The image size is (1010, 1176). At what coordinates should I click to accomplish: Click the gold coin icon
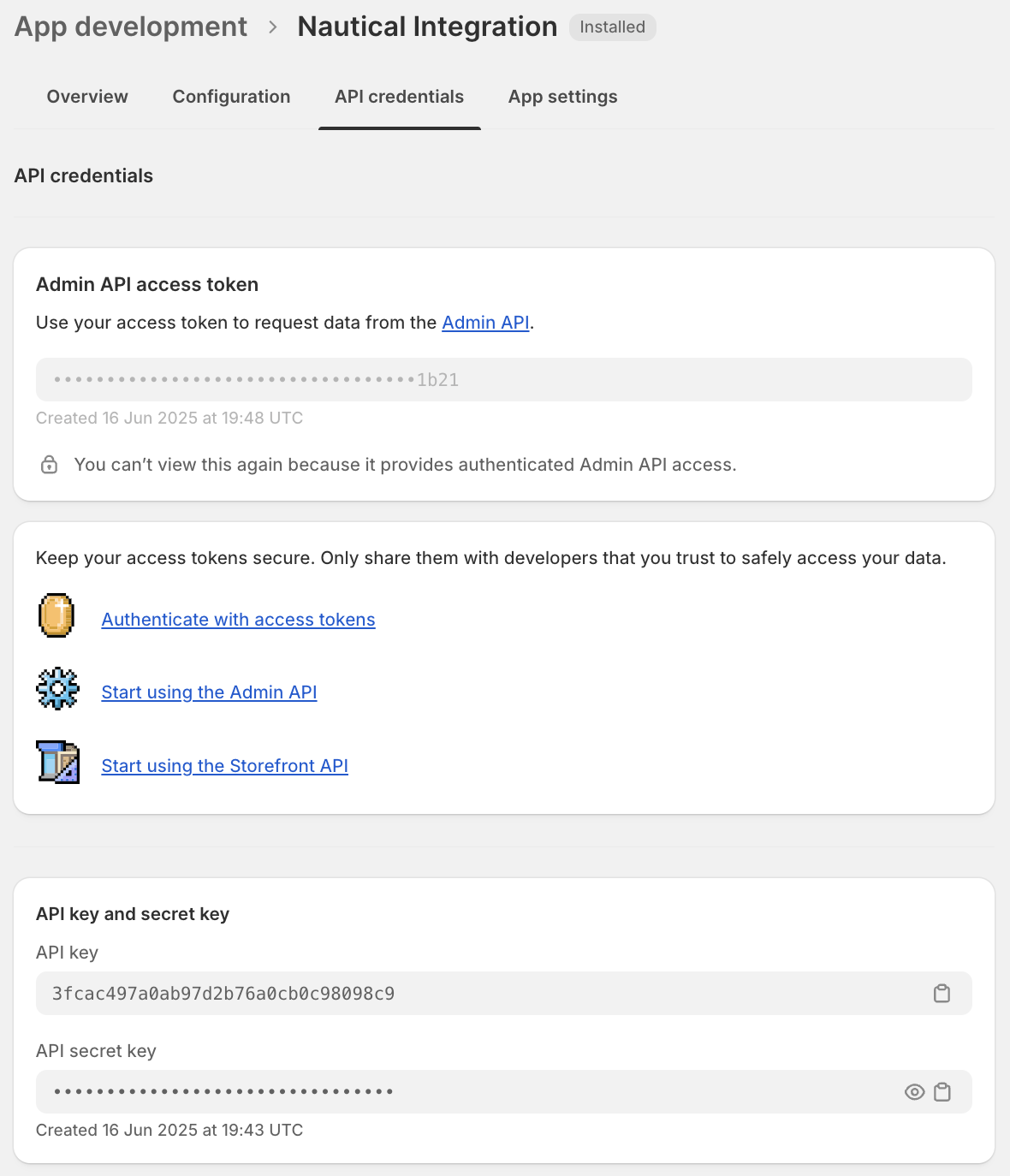point(57,616)
